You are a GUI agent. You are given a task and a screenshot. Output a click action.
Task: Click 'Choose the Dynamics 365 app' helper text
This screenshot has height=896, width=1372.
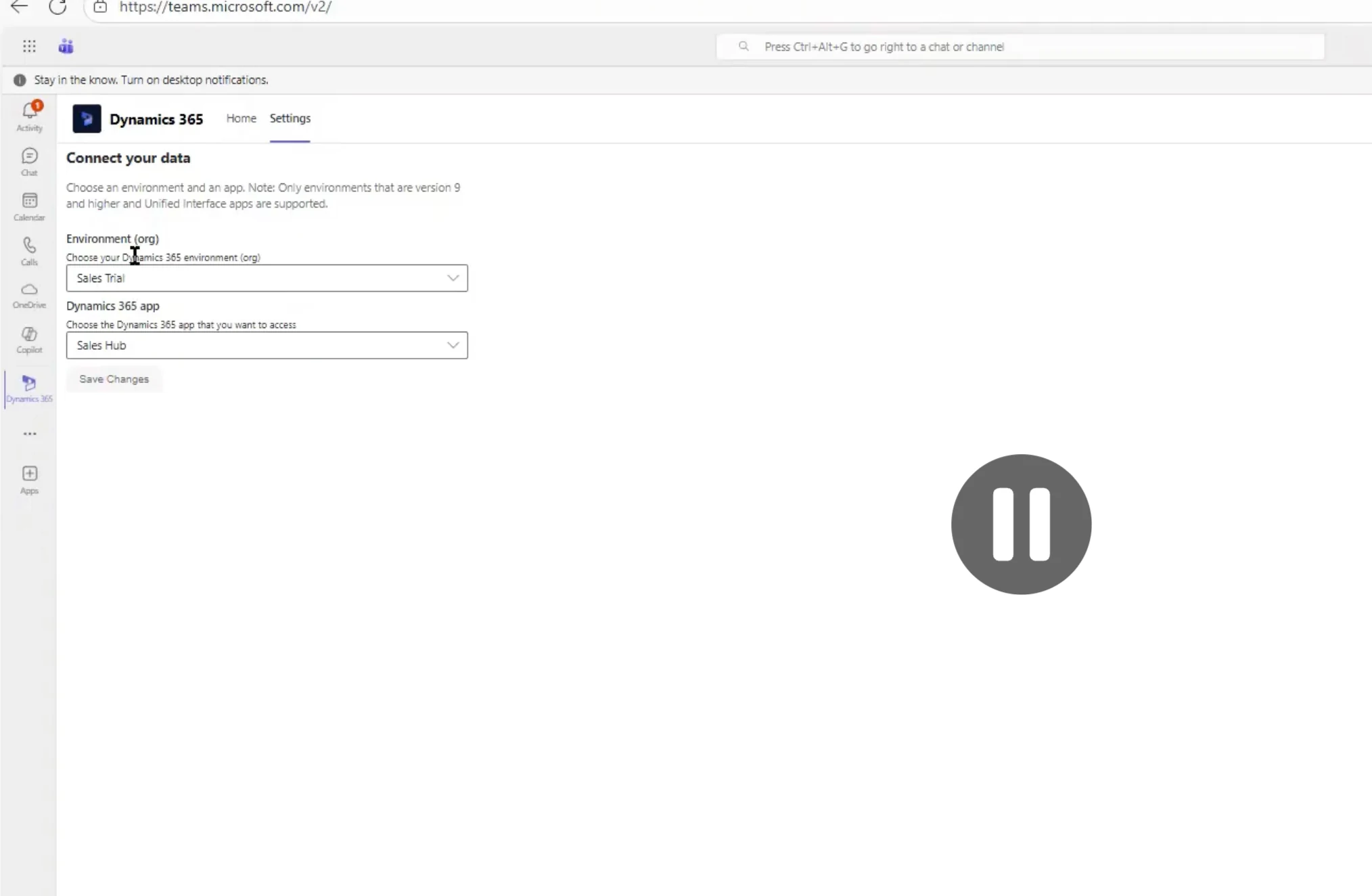click(x=181, y=325)
